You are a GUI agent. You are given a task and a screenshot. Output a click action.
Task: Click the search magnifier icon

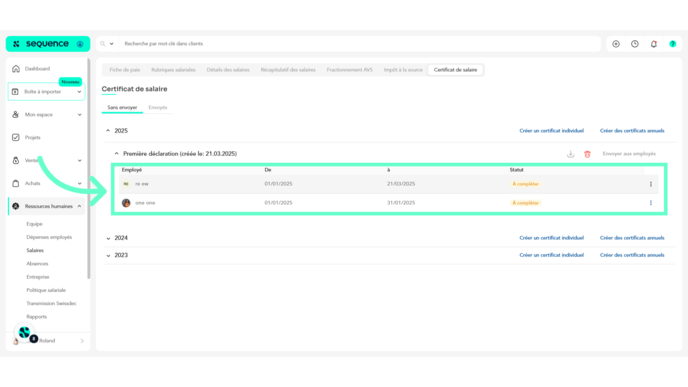coord(103,44)
